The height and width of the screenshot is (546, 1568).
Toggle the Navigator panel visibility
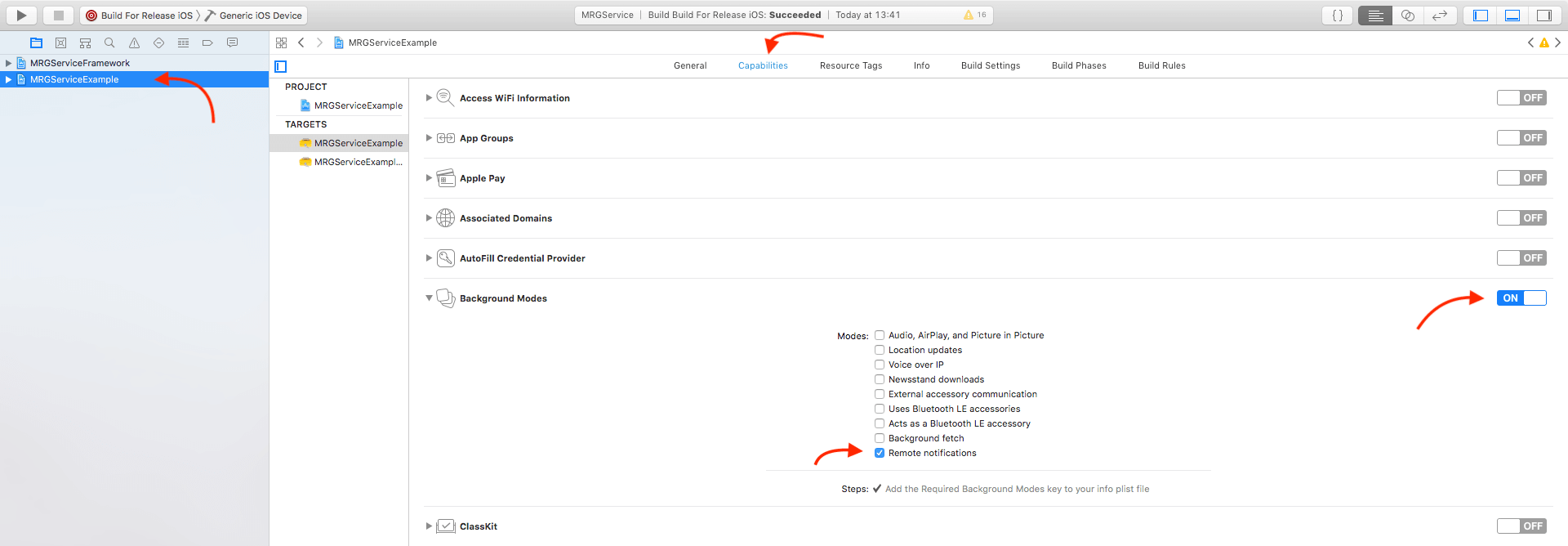(x=1481, y=15)
